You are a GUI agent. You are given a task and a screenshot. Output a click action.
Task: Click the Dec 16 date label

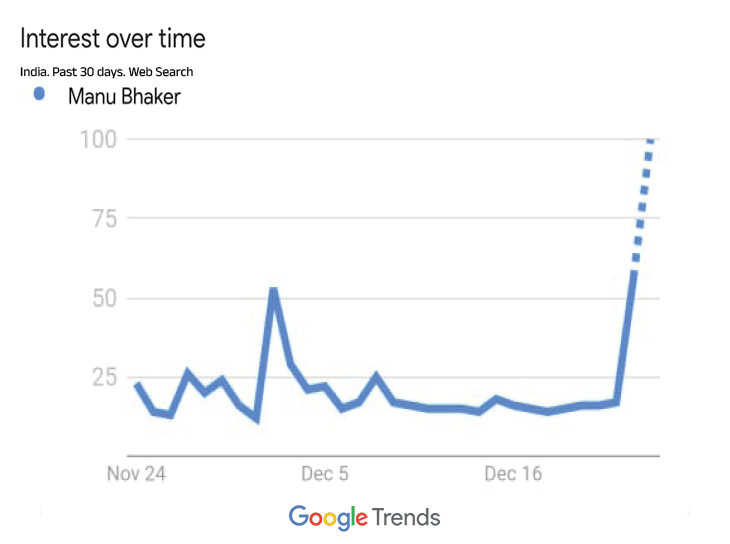pos(513,473)
